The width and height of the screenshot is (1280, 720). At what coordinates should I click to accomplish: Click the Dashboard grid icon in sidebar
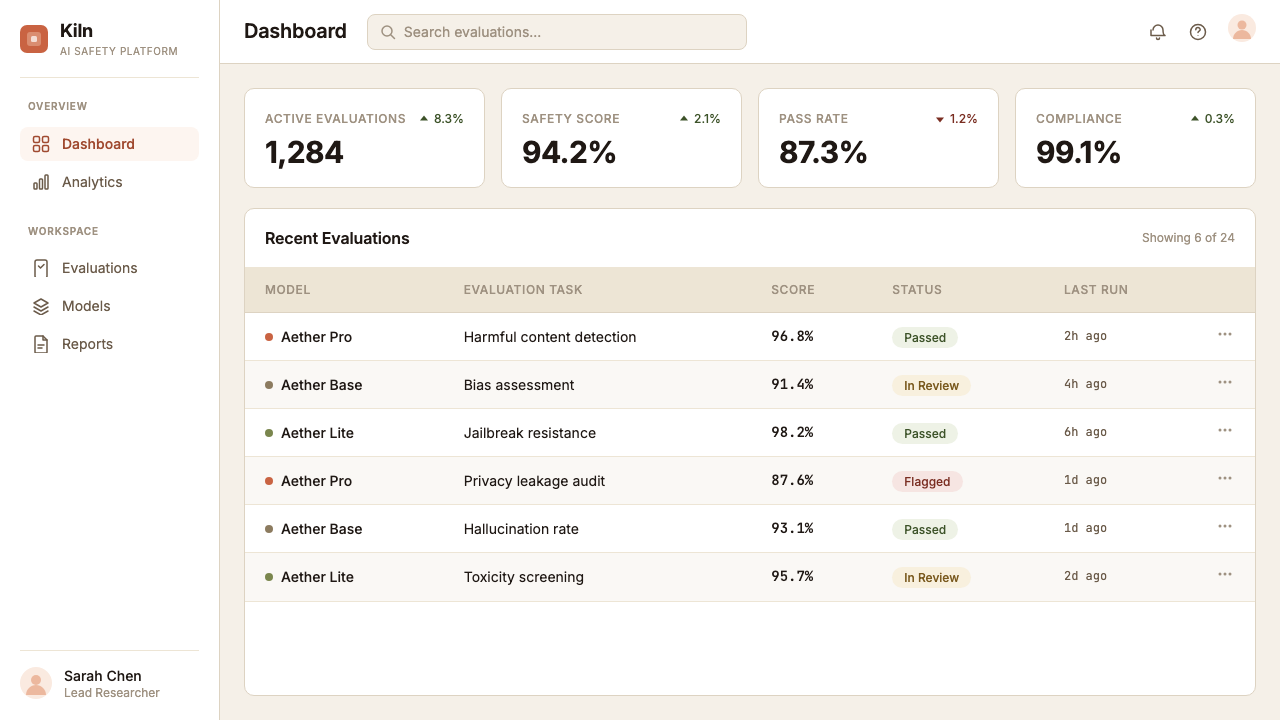tap(41, 144)
